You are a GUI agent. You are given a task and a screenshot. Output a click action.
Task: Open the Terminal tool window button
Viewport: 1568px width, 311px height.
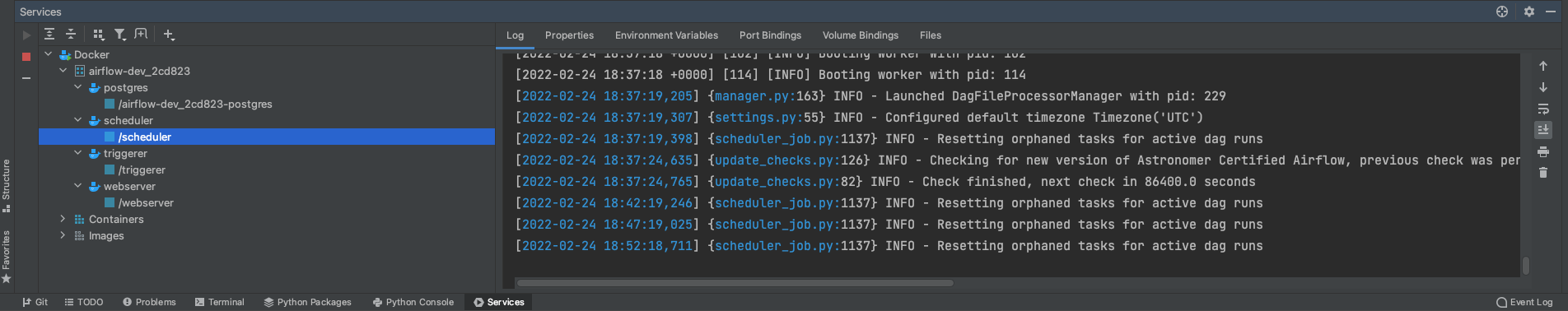[220, 302]
